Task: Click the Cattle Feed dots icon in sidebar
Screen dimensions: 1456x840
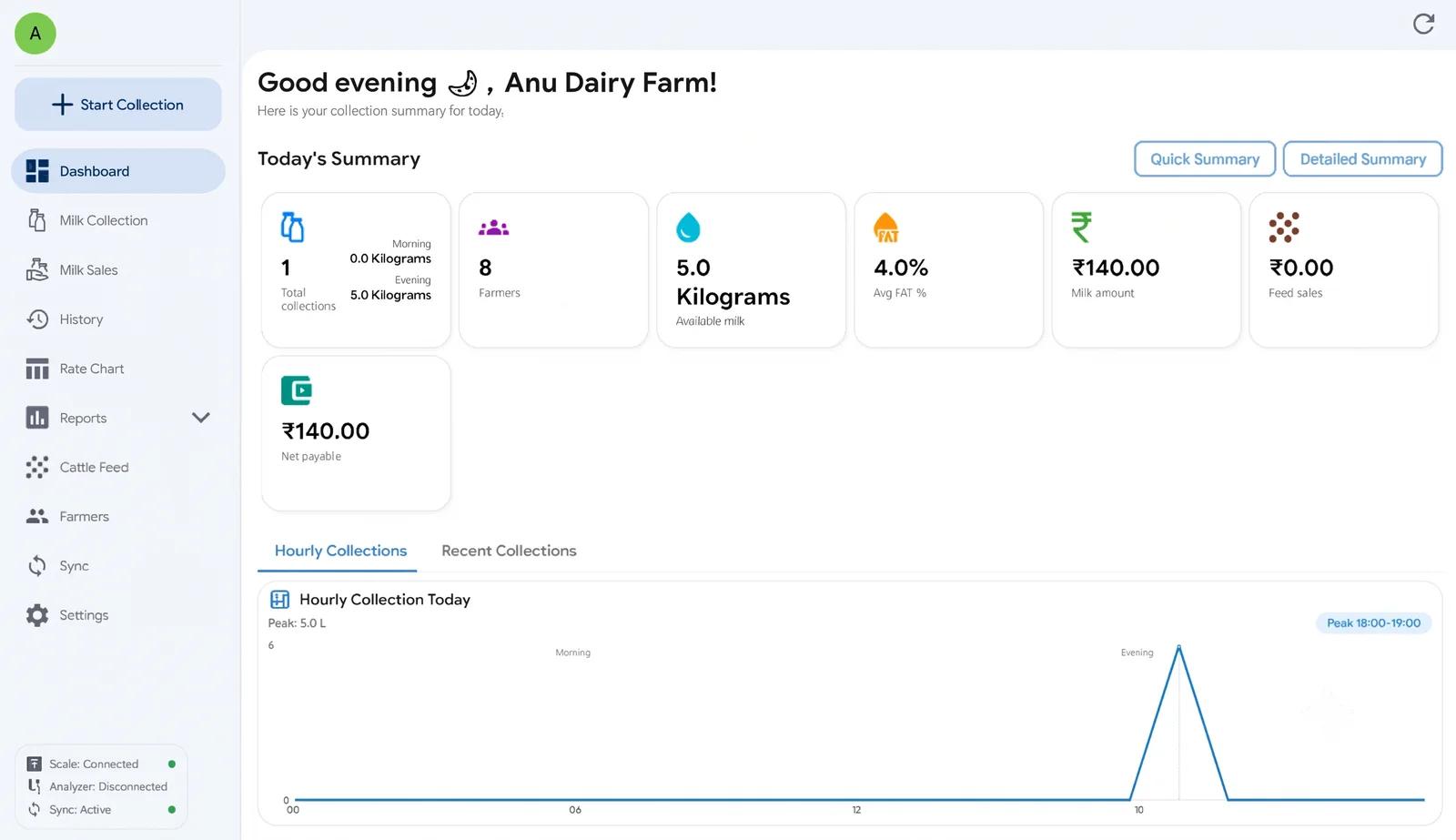Action: coord(37,467)
